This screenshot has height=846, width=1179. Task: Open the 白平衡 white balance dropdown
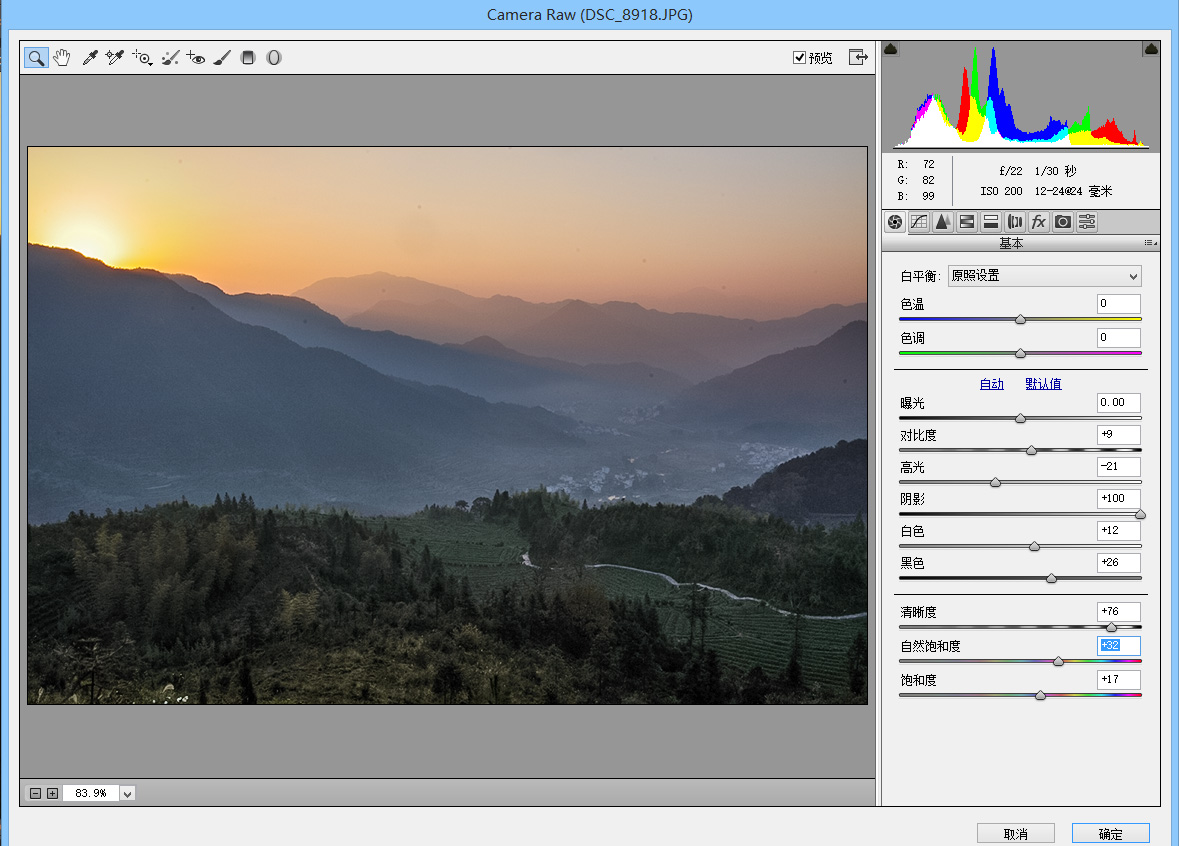point(1044,276)
